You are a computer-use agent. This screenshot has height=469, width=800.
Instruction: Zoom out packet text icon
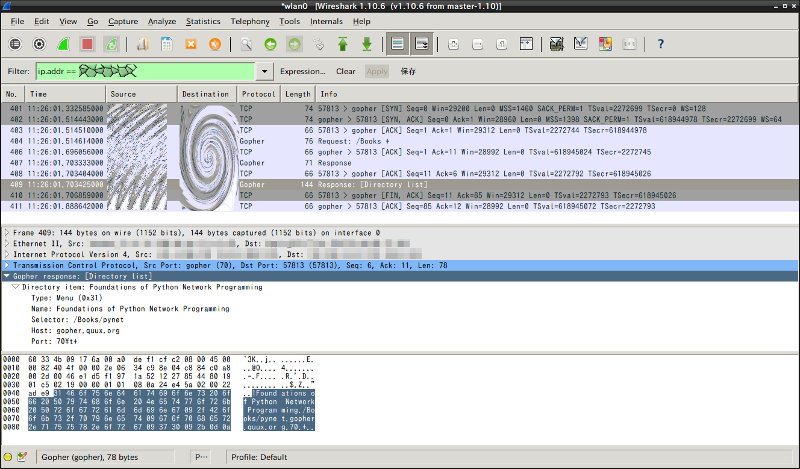[x=478, y=44]
